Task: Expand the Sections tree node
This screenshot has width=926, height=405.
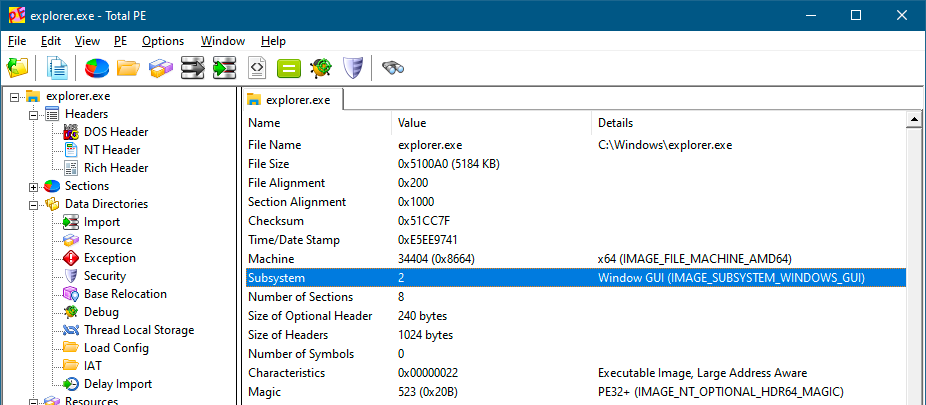Action: 35,186
